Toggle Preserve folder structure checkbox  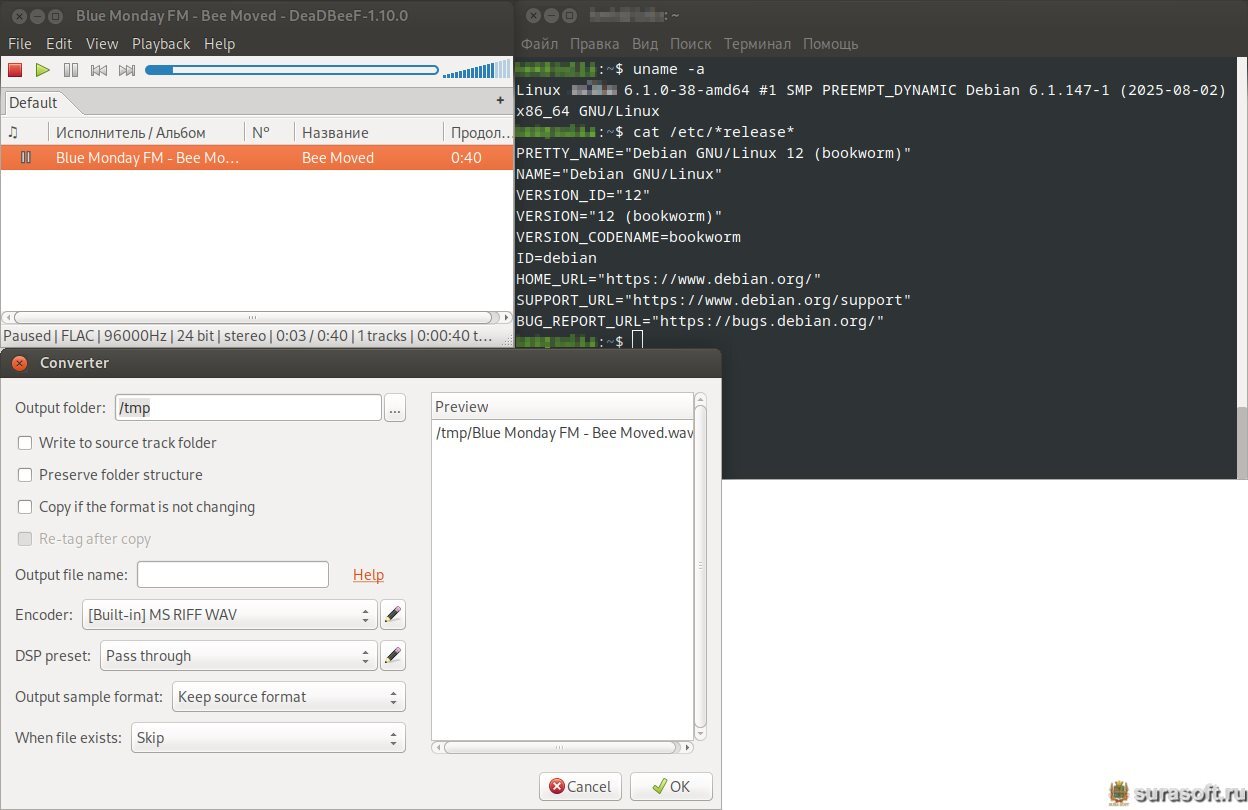tap(26, 475)
